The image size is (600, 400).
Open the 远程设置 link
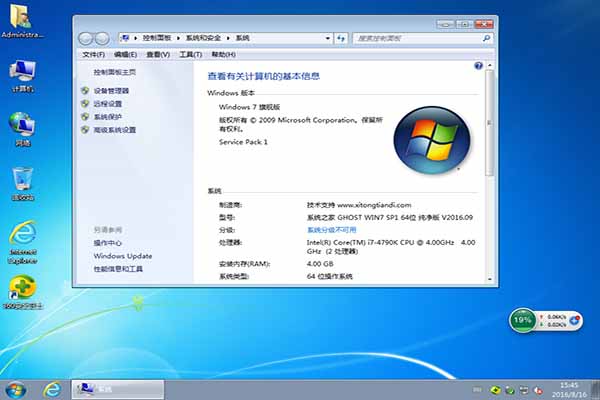point(108,104)
